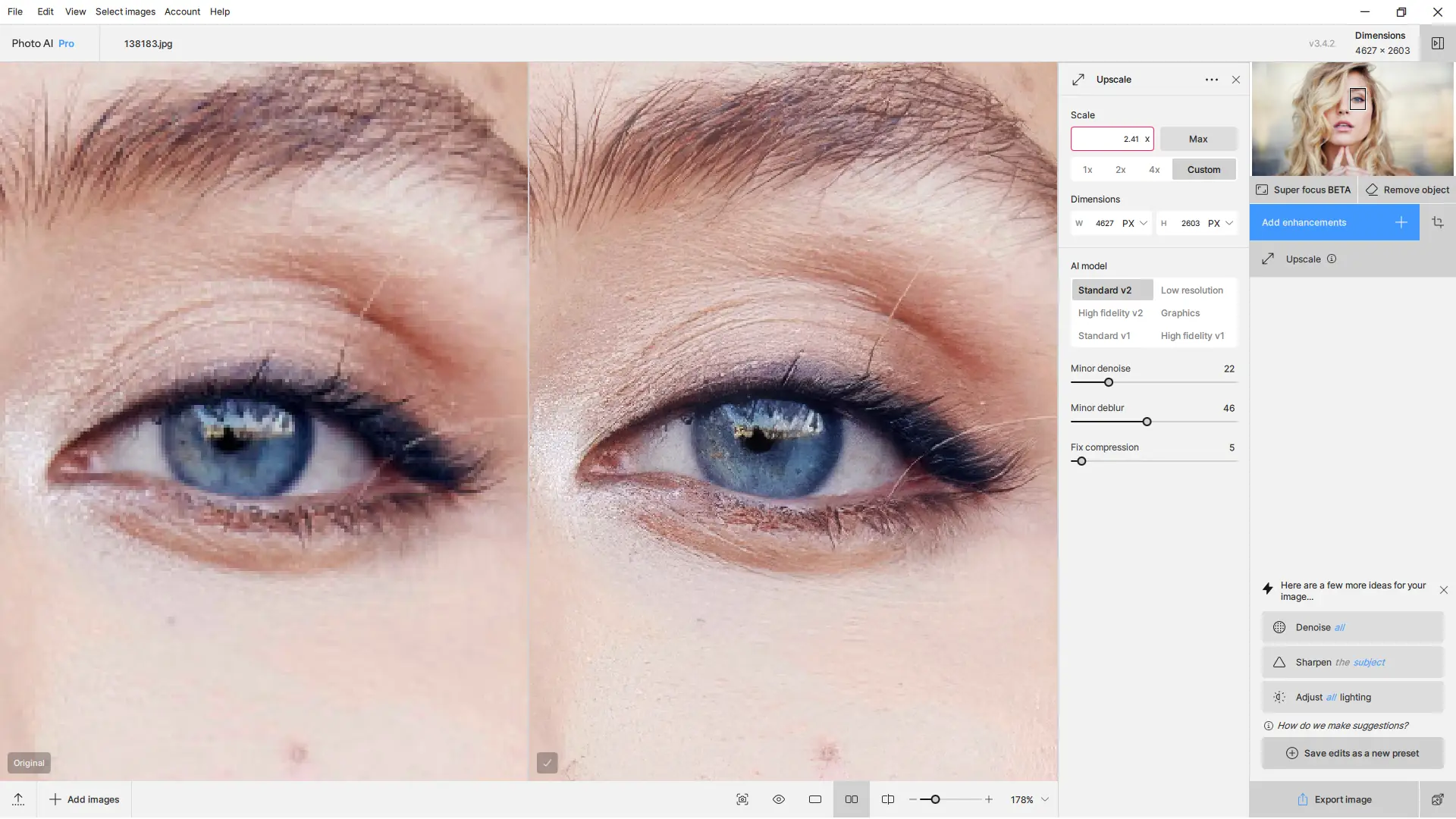Choose the 4x scale option

point(1153,170)
